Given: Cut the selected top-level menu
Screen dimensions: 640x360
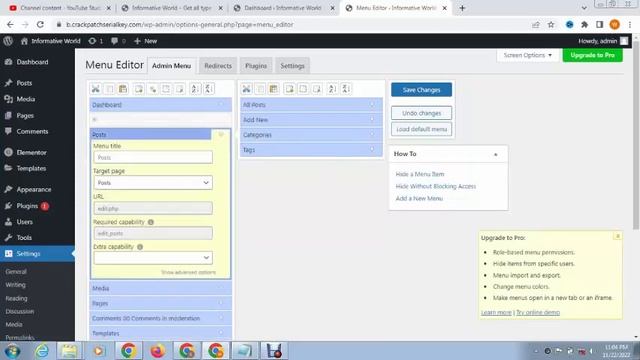Looking at the screenshot, I should coord(96,89).
